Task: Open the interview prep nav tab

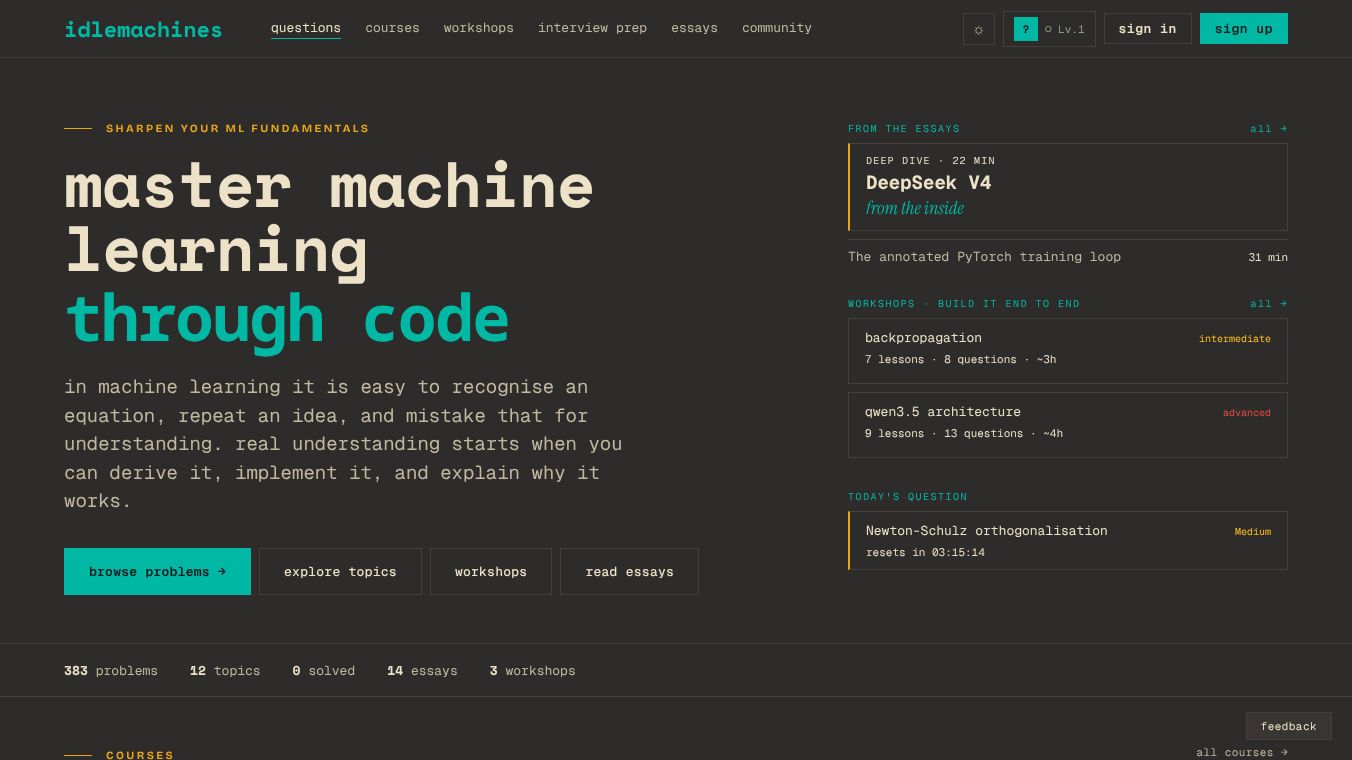Action: (592, 28)
